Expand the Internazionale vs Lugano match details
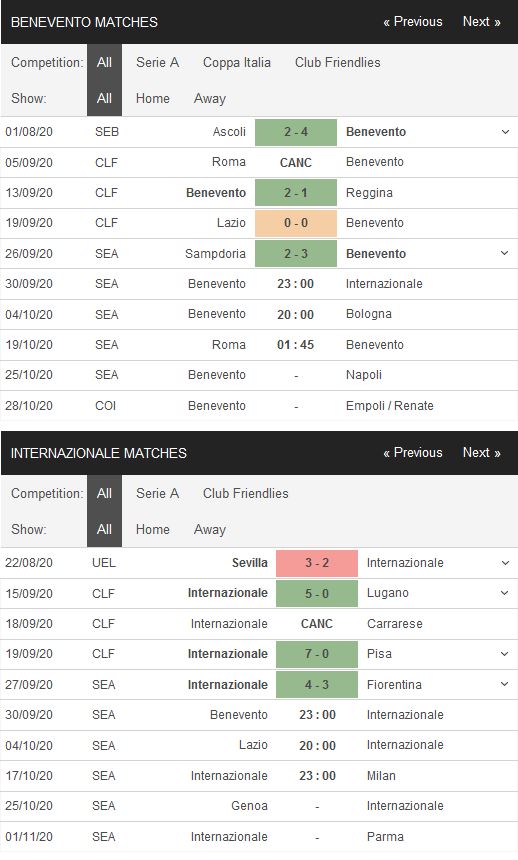The image size is (518, 860). [505, 593]
